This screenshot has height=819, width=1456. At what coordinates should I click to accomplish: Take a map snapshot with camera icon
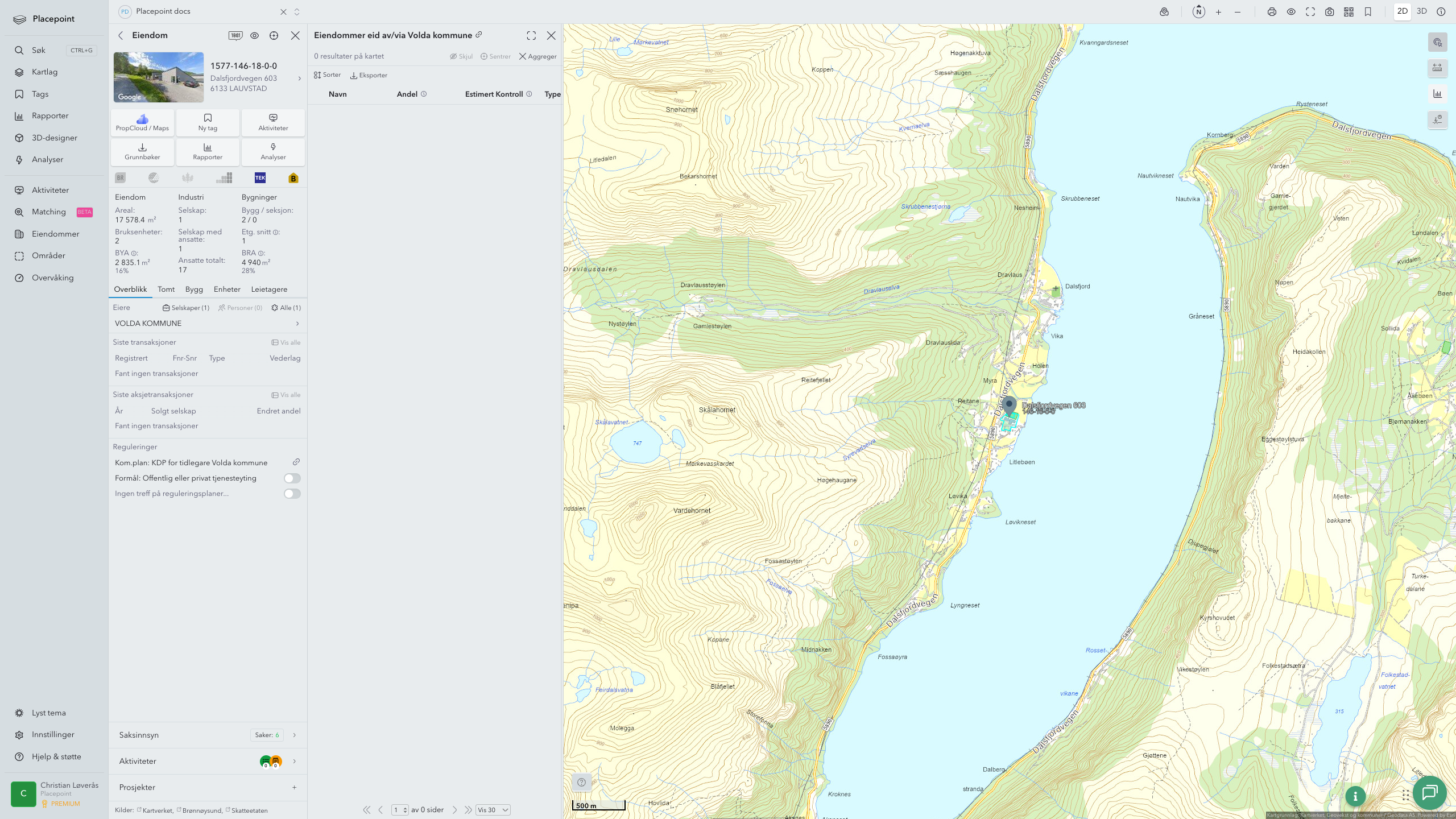click(x=1330, y=12)
